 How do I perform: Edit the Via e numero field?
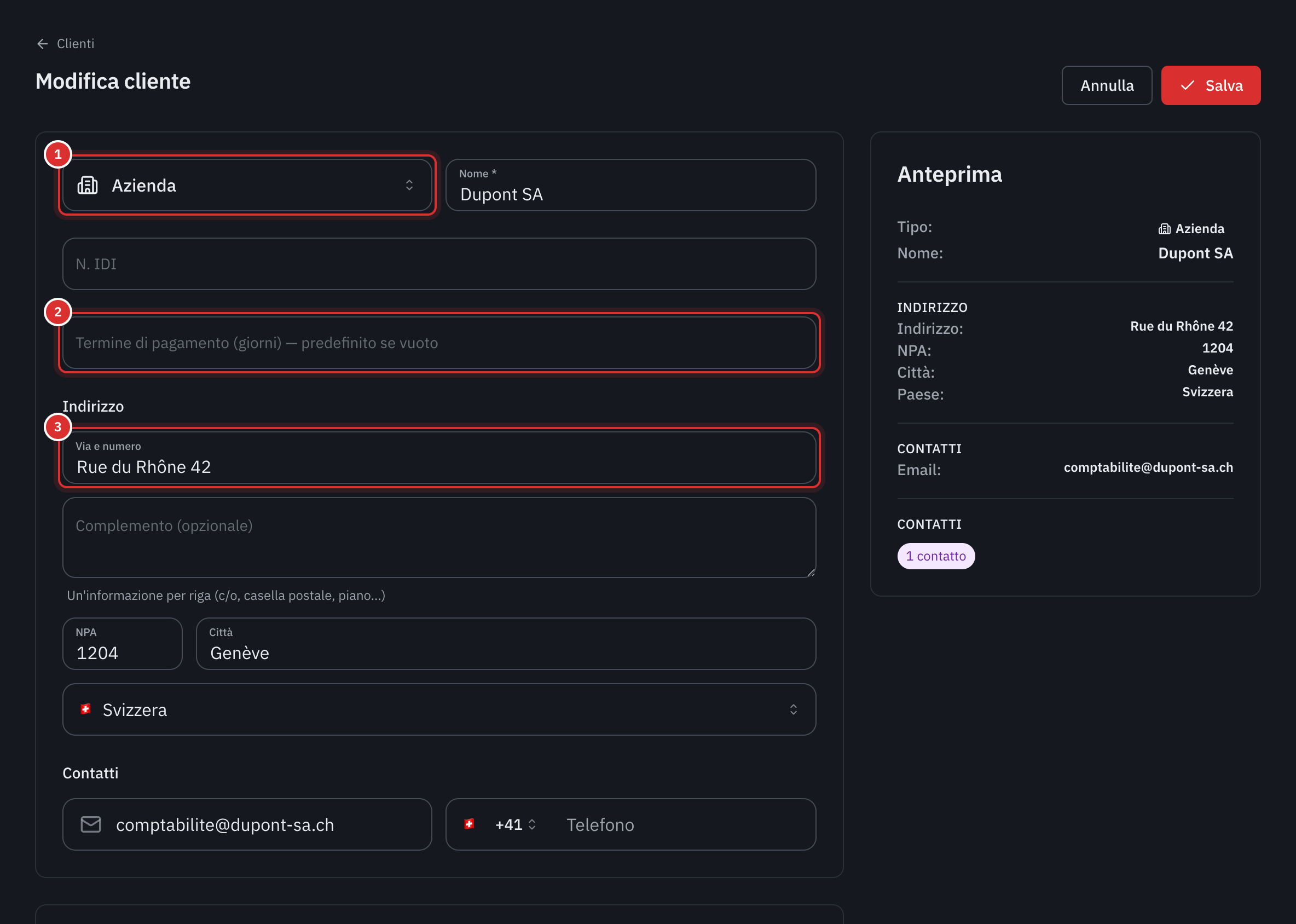[439, 458]
